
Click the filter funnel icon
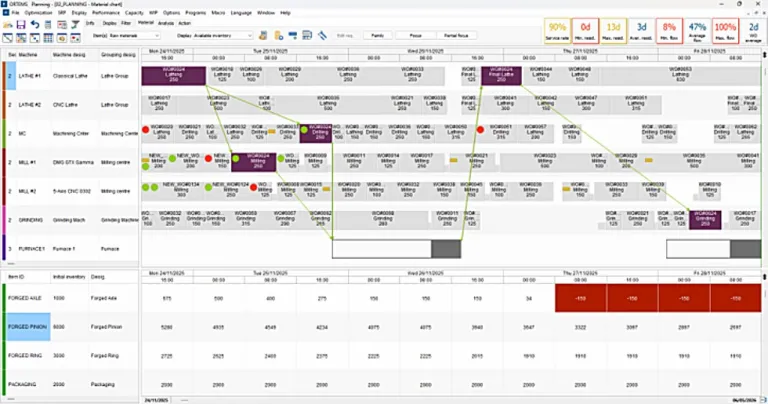click(x=75, y=24)
